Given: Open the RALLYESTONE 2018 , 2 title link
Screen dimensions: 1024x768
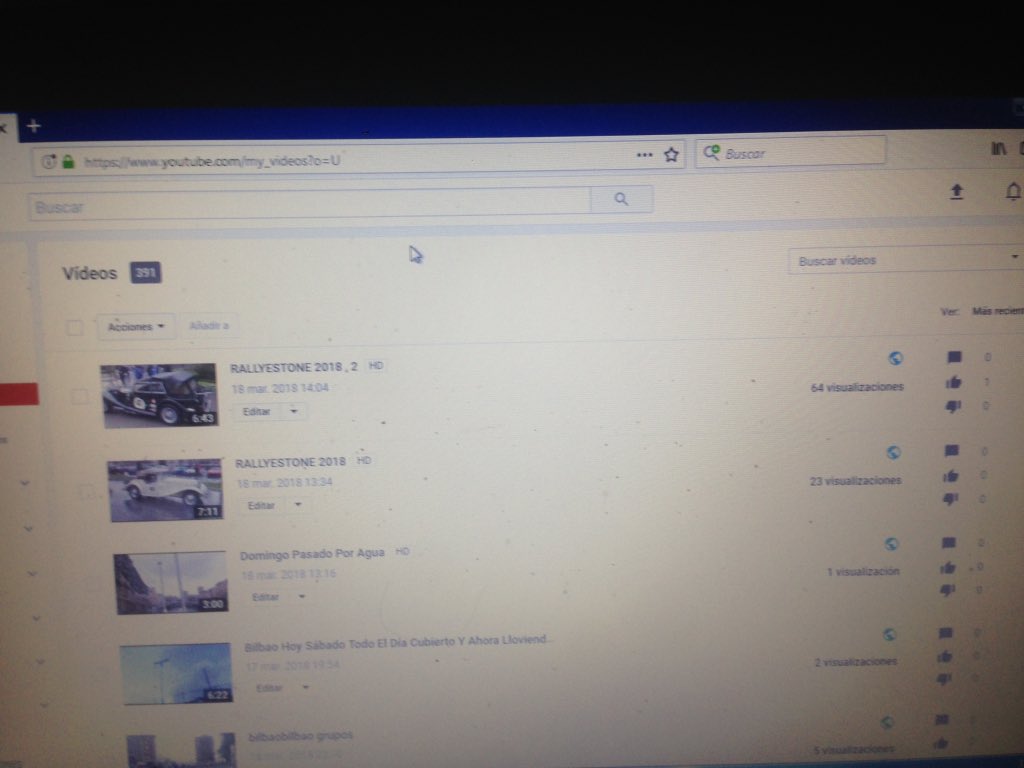Looking at the screenshot, I should tap(294, 367).
